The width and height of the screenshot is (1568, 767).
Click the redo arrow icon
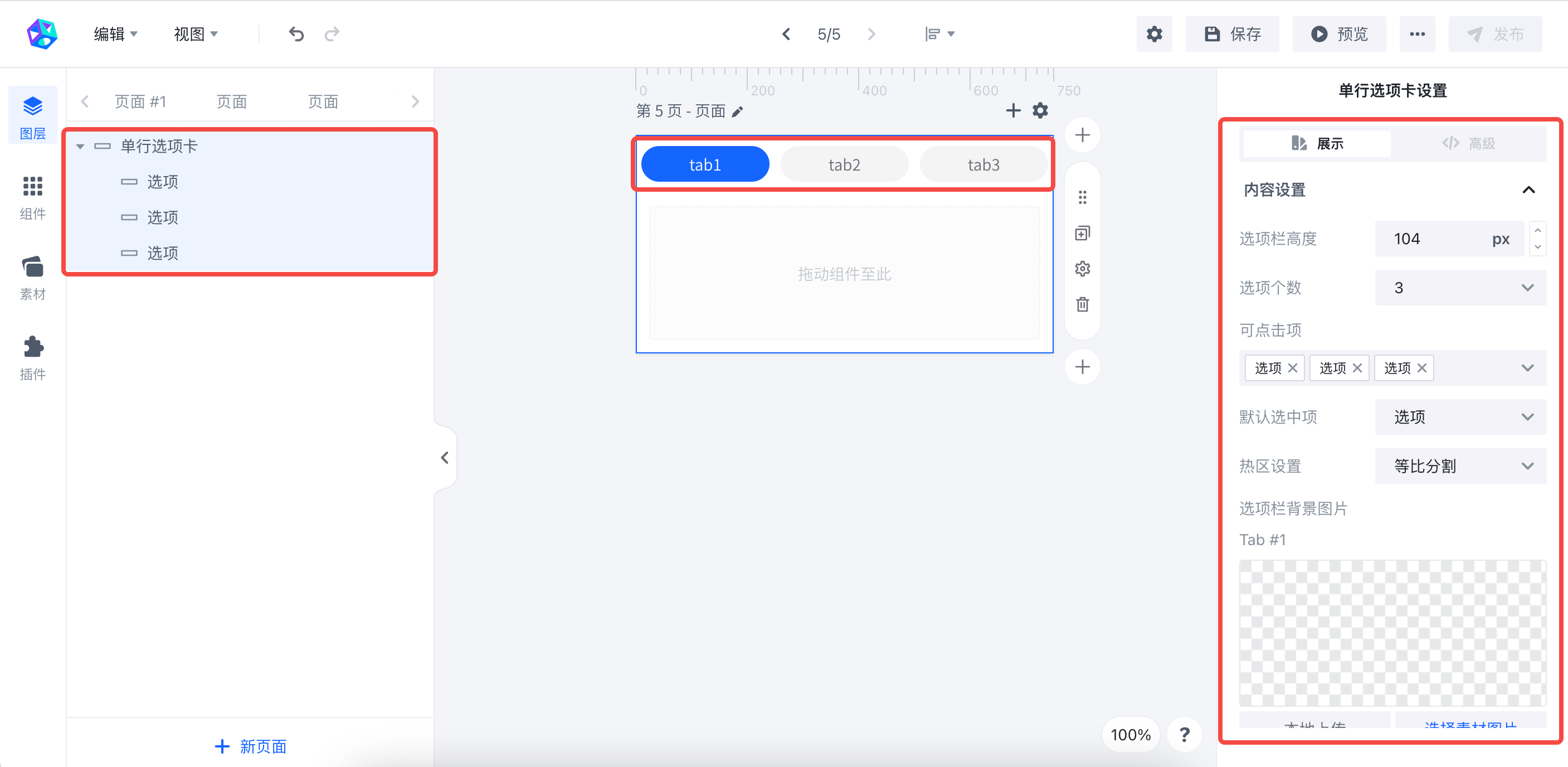point(332,34)
